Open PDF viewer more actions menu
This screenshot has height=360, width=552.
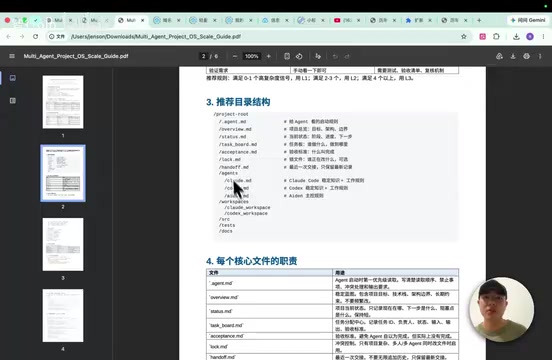tap(540, 56)
